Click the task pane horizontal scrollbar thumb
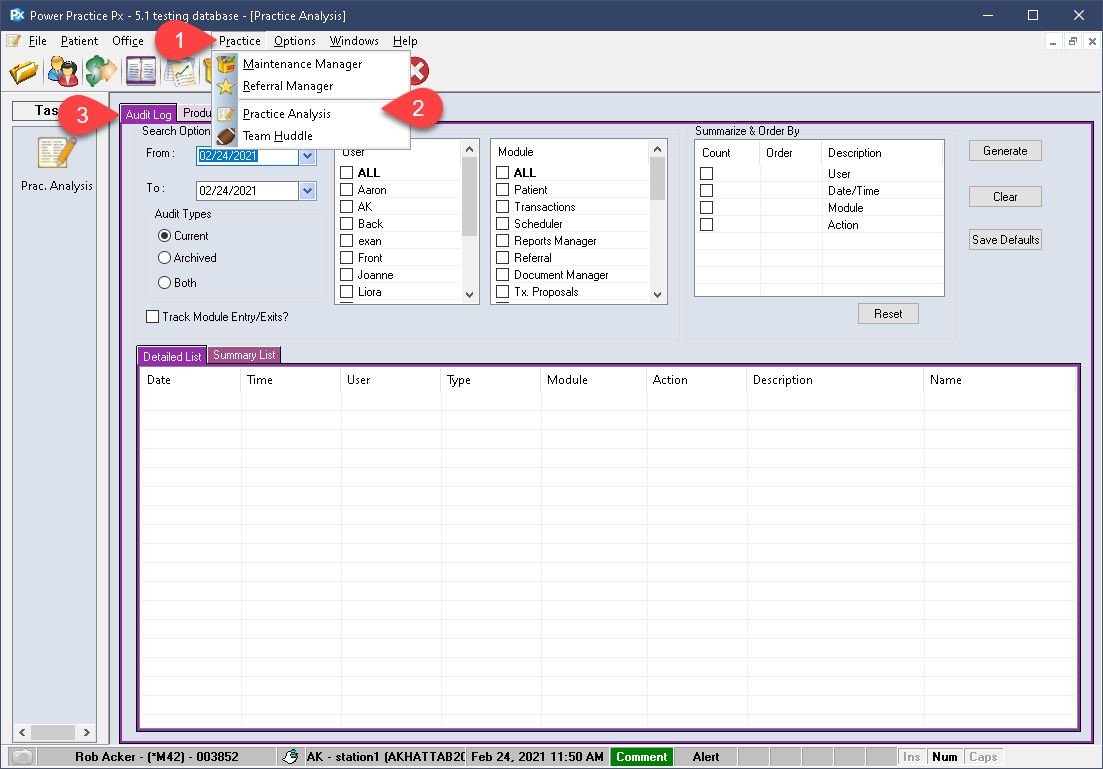The width and height of the screenshot is (1103, 769). [x=53, y=732]
